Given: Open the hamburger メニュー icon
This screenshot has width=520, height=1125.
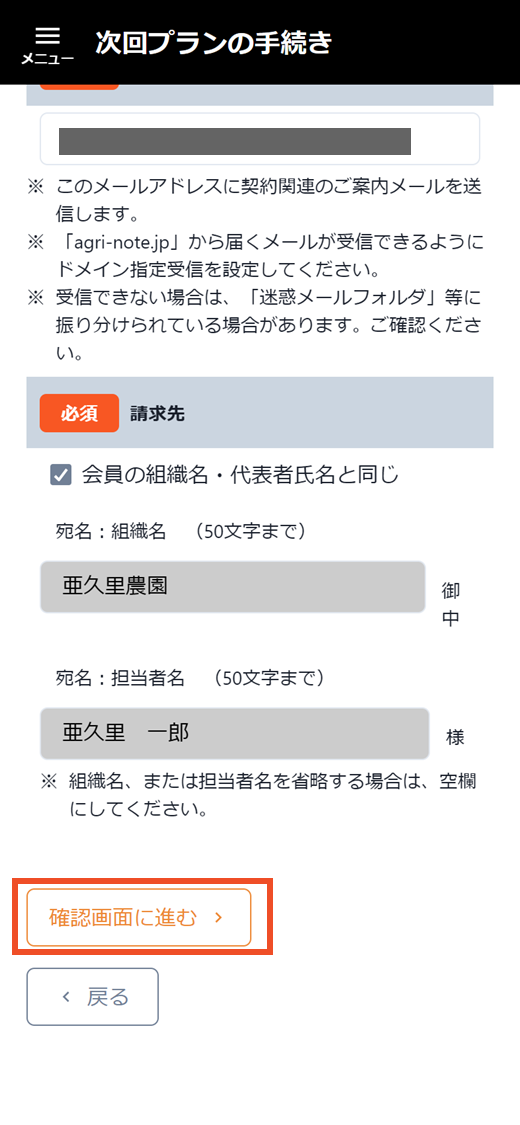Looking at the screenshot, I should (x=47, y=36).
